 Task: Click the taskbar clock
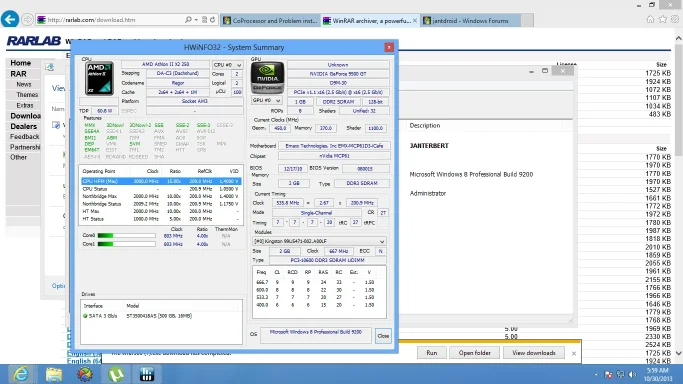point(658,374)
